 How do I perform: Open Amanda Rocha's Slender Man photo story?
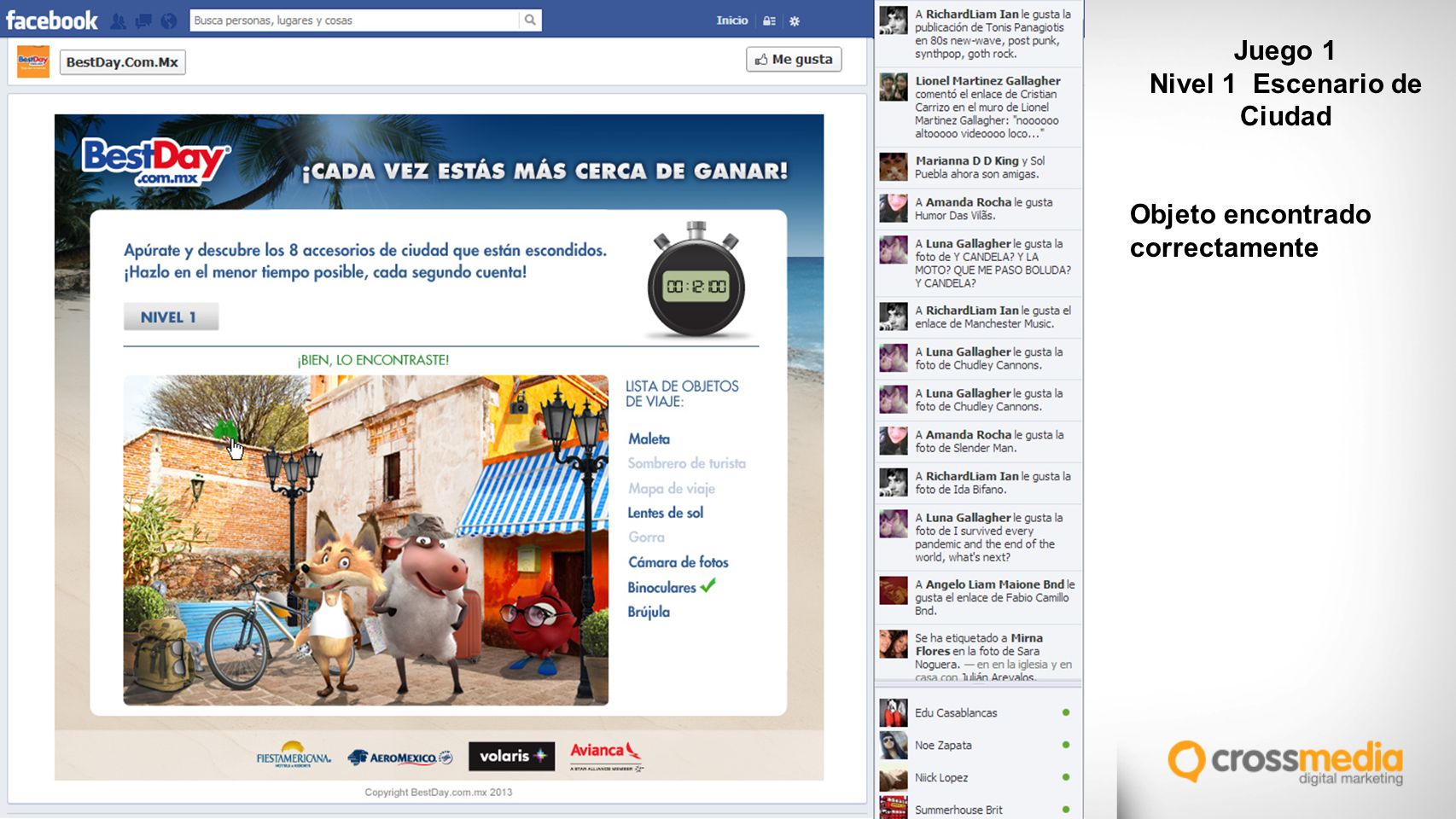979,441
